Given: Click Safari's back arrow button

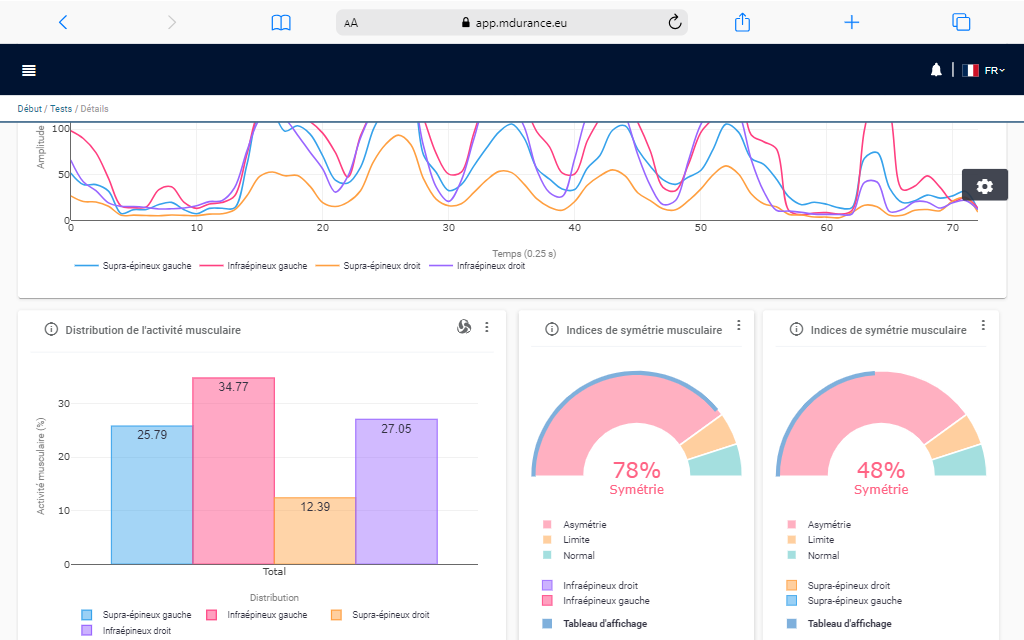Looking at the screenshot, I should [63, 22].
